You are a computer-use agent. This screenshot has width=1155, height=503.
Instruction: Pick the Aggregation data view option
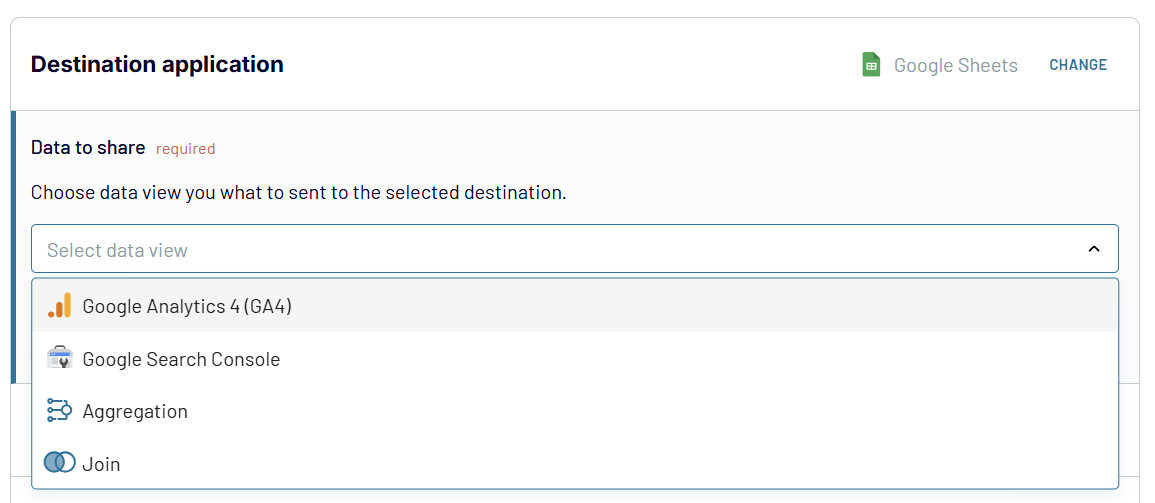(x=574, y=411)
